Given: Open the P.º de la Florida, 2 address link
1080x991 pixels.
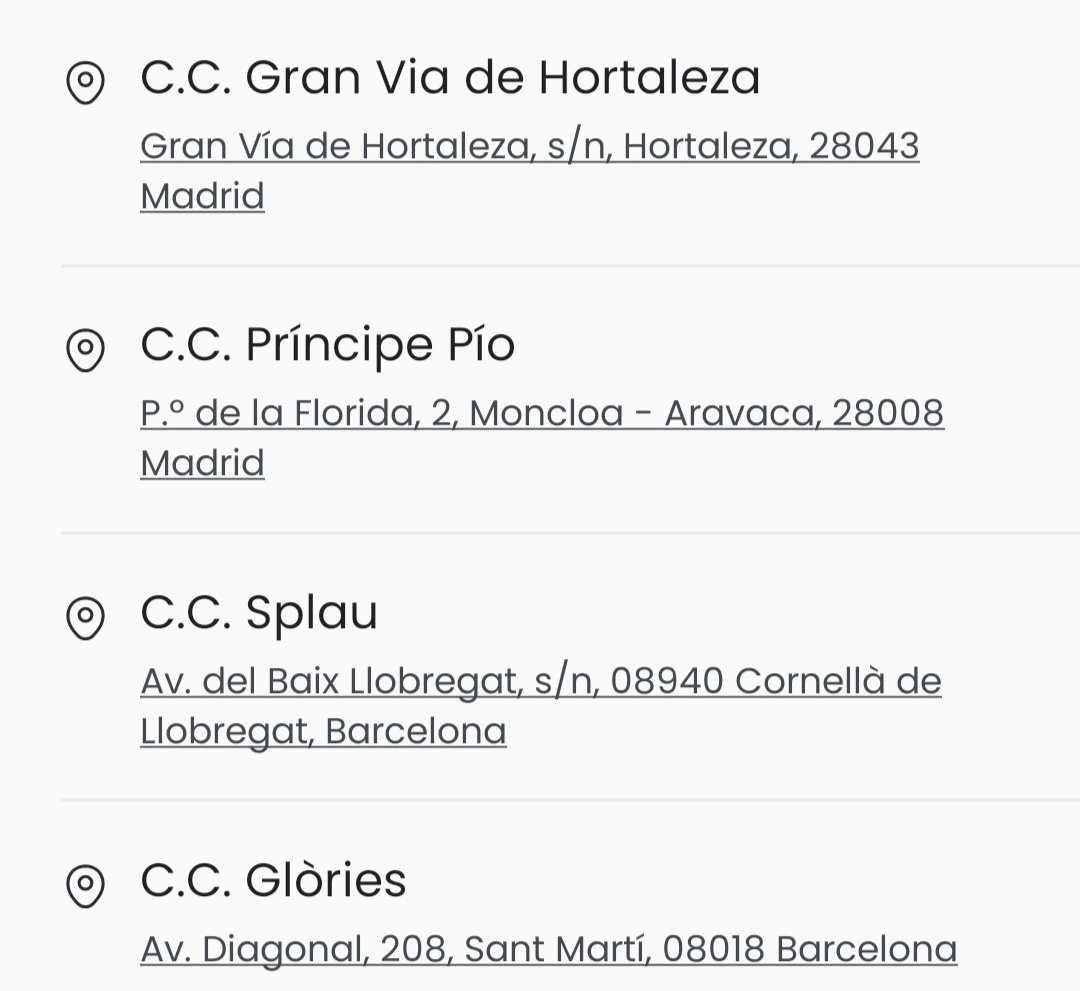Looking at the screenshot, I should pyautogui.click(x=542, y=438).
